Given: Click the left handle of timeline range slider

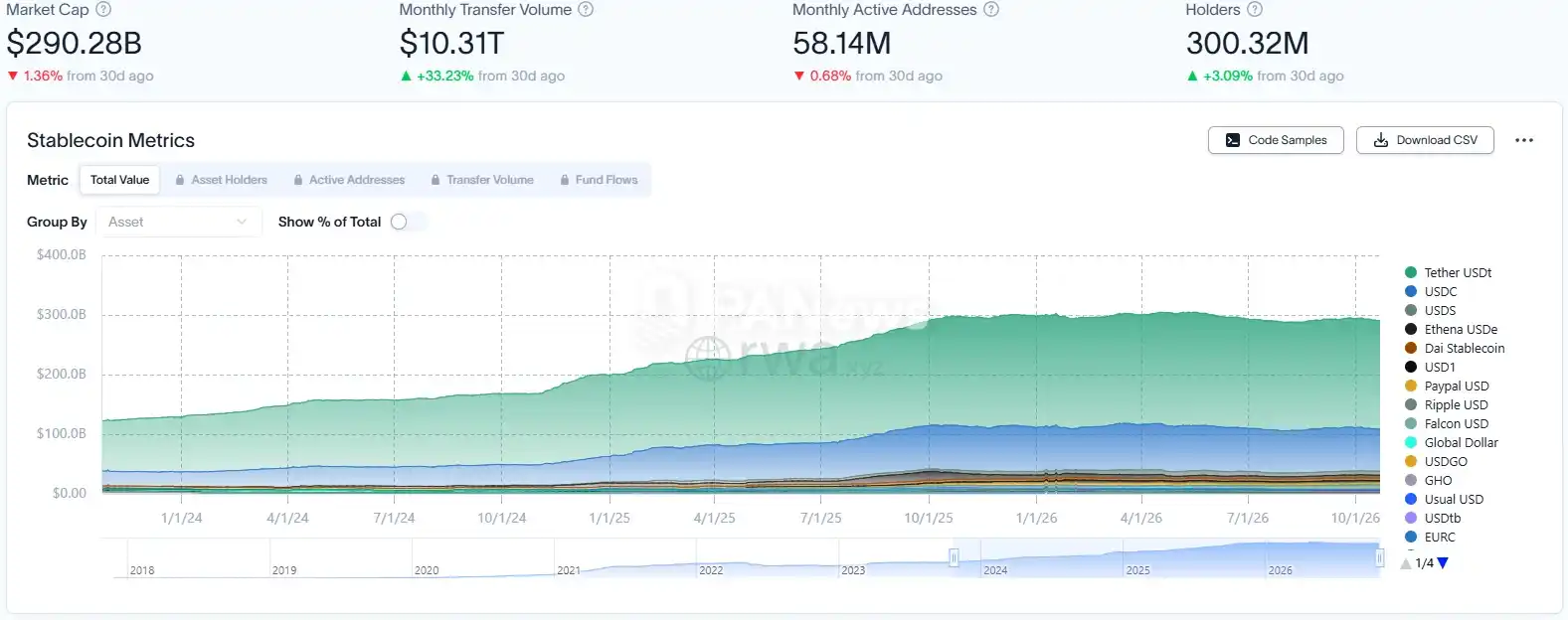Looking at the screenshot, I should (954, 557).
